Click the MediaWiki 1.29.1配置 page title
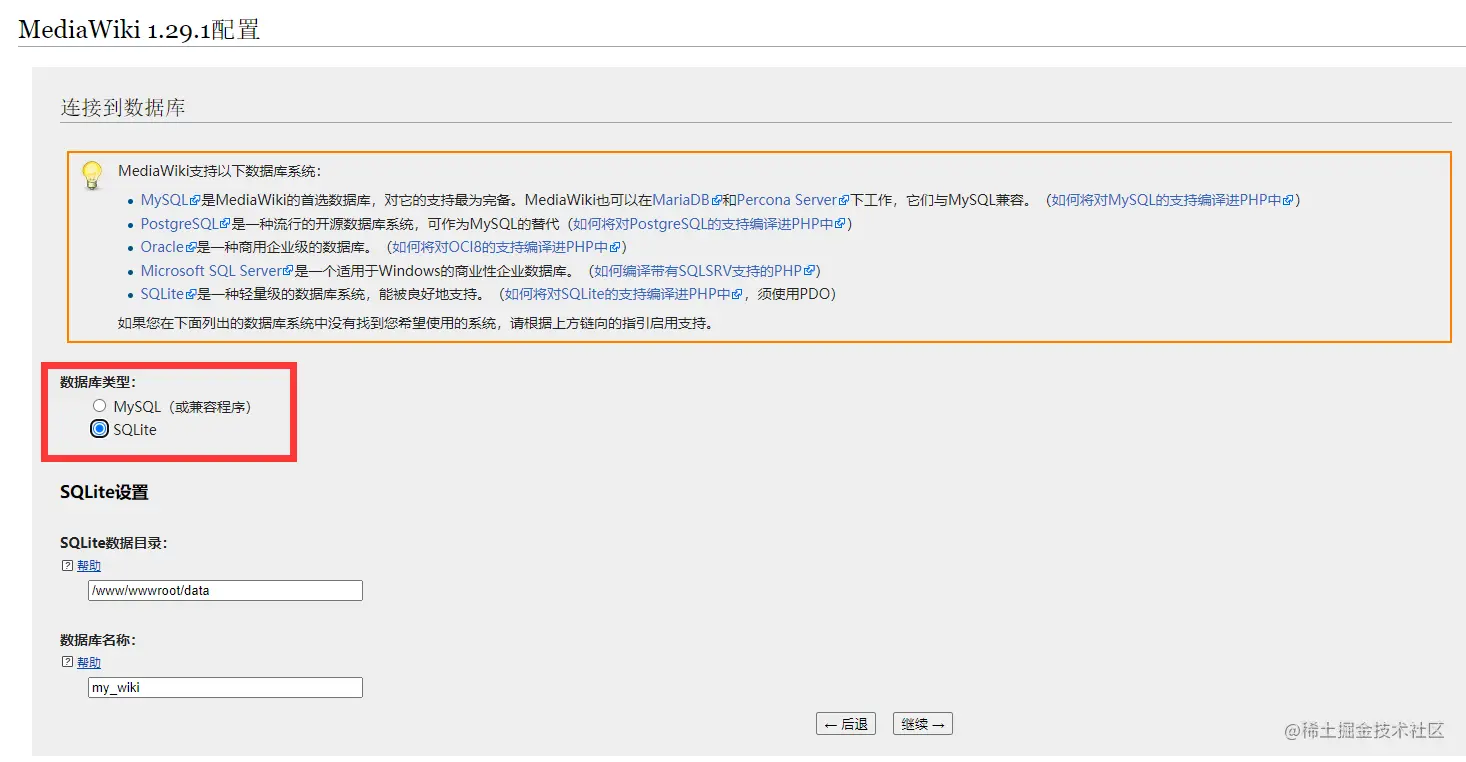Screen dimensions: 1466x762 [x=140, y=29]
